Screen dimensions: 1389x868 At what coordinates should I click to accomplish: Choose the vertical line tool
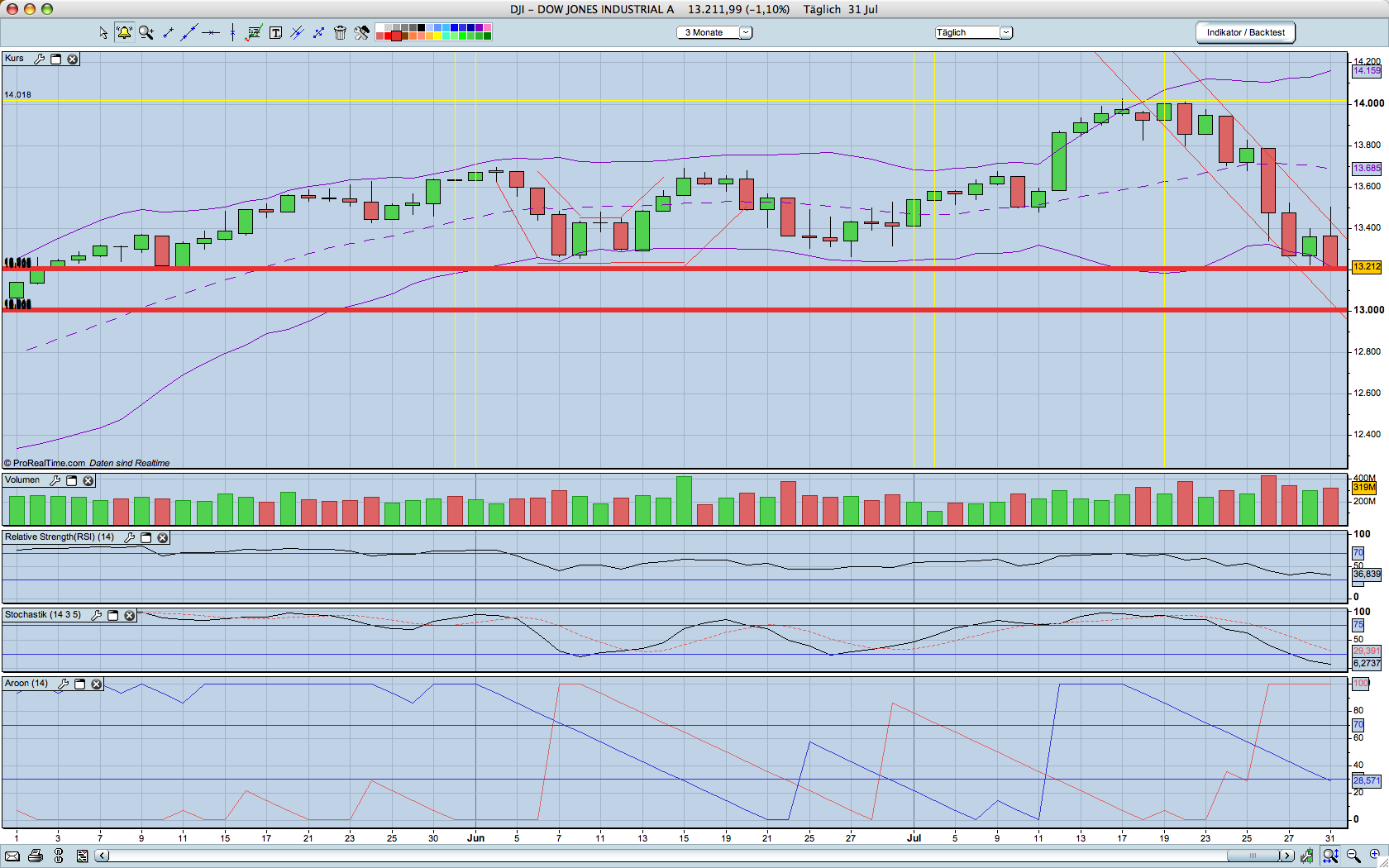pyautogui.click(x=232, y=33)
